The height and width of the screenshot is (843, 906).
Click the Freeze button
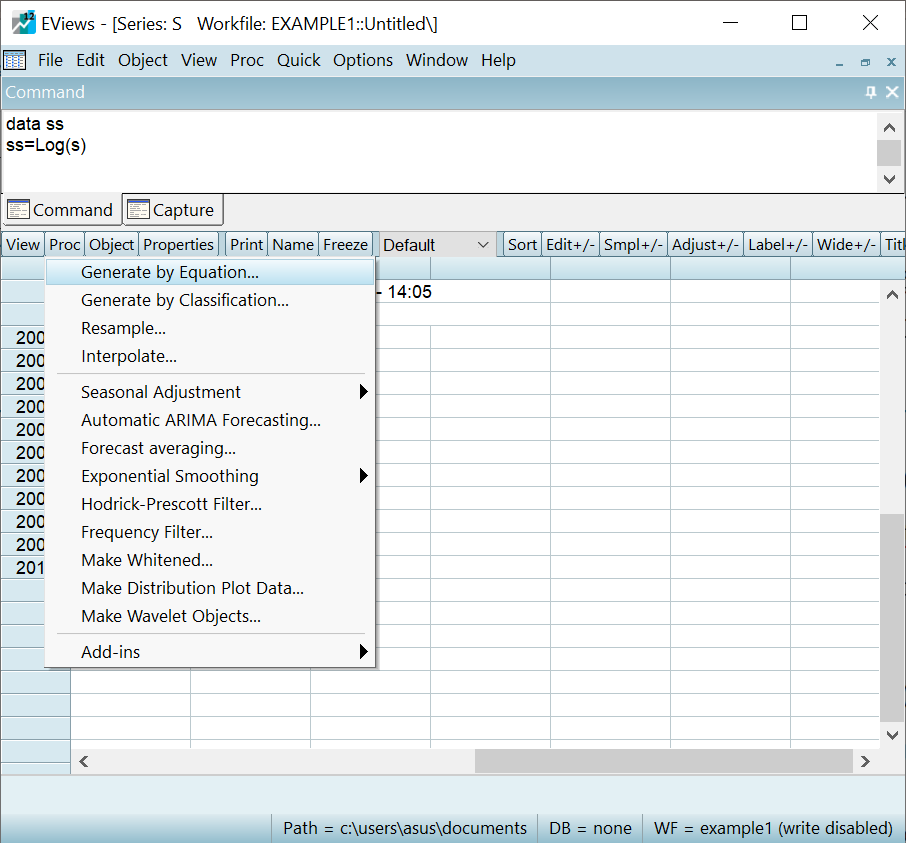pos(346,245)
